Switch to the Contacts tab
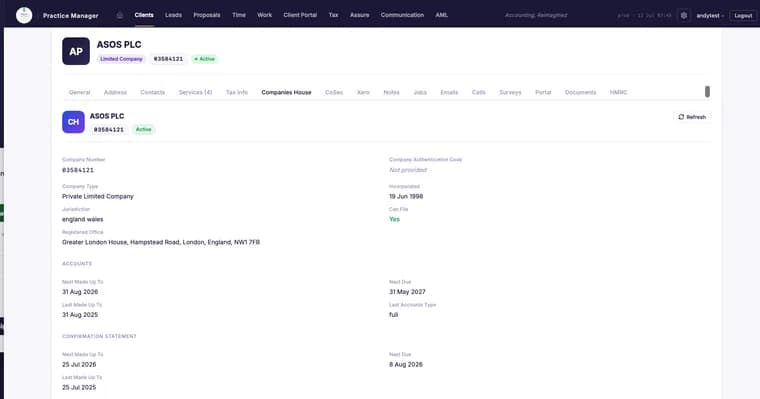 point(153,92)
